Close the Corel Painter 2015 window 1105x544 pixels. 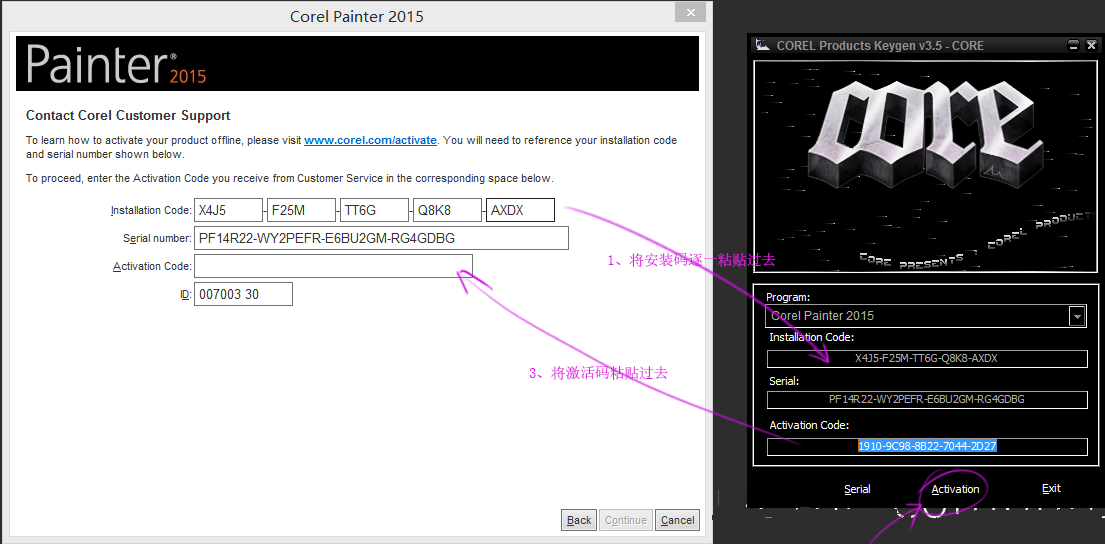pyautogui.click(x=690, y=13)
